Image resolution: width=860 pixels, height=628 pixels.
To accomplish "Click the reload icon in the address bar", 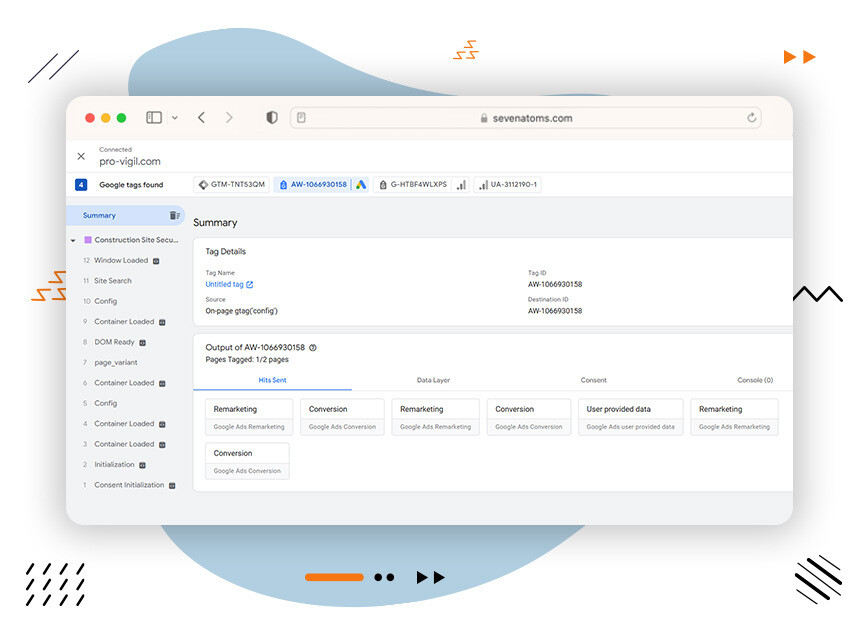I will [x=752, y=117].
